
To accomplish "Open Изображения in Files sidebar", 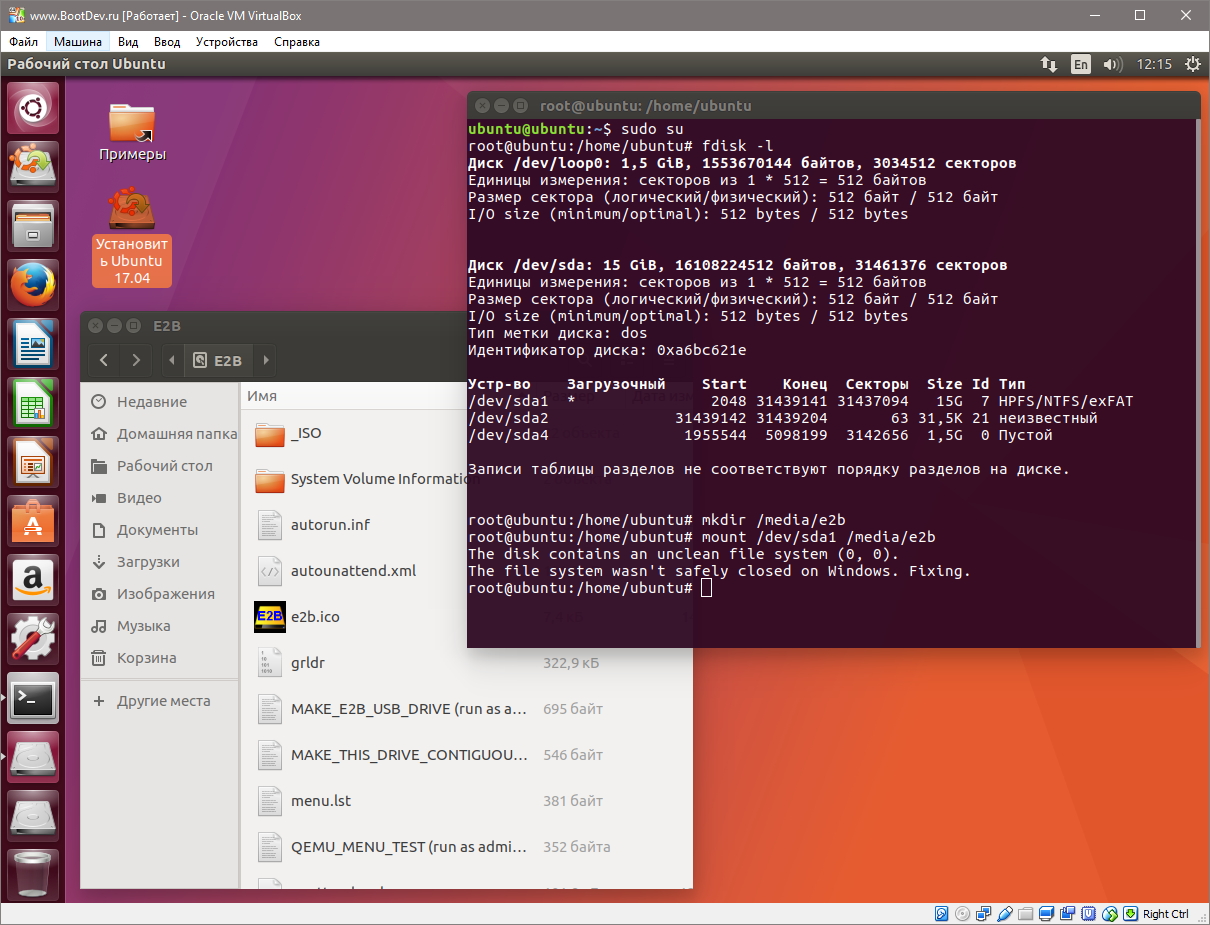I will [x=160, y=594].
